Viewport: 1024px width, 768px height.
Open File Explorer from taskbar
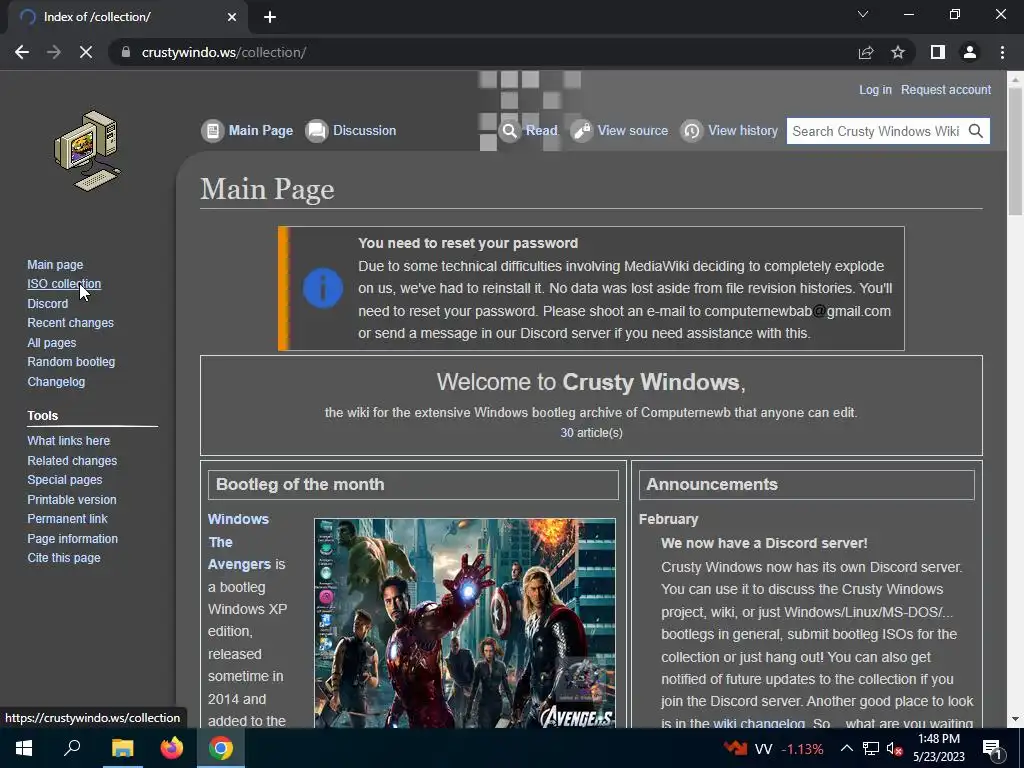pos(122,748)
